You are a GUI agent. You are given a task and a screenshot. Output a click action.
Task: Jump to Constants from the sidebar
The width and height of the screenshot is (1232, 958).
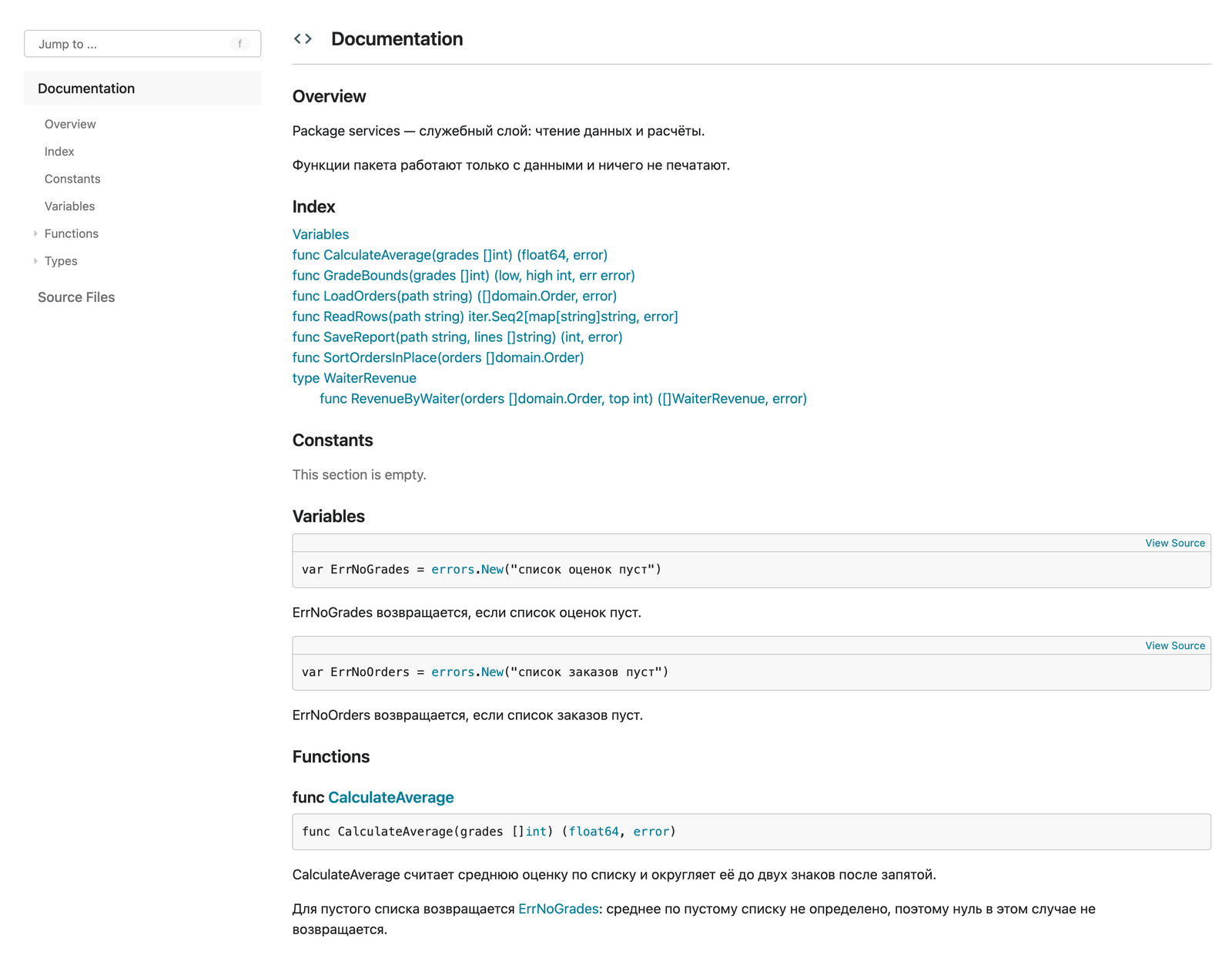72,179
